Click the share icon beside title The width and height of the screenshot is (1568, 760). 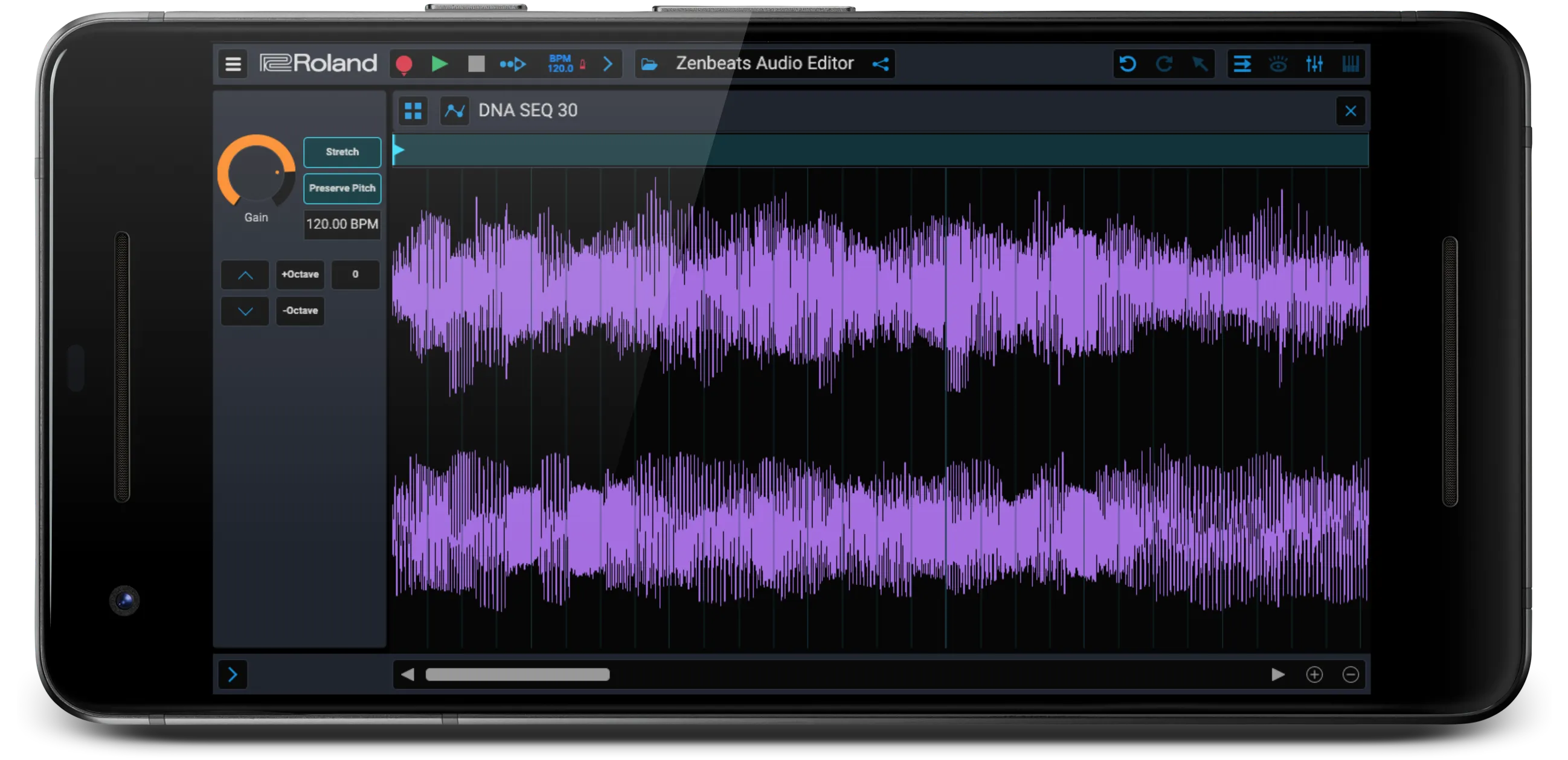tap(880, 64)
